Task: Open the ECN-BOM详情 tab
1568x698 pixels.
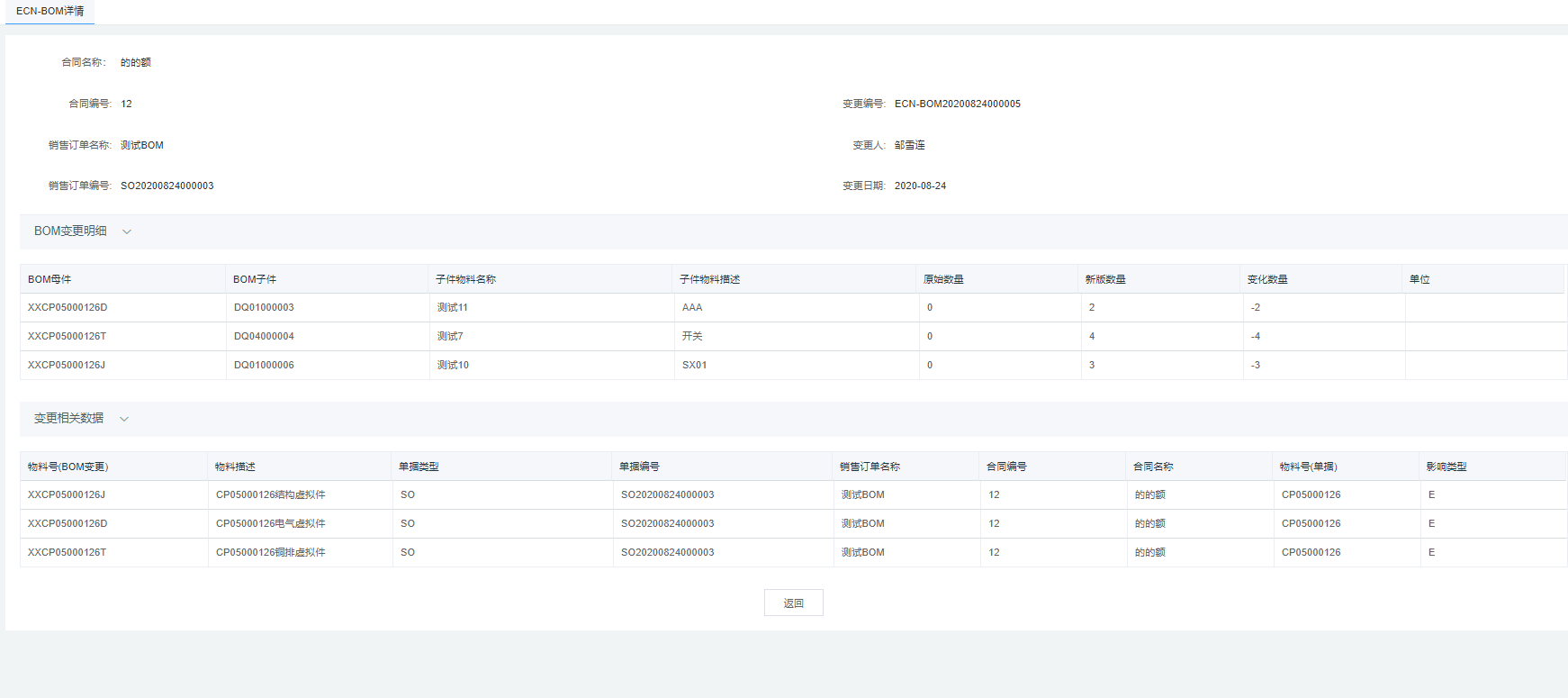Action: tap(50, 12)
